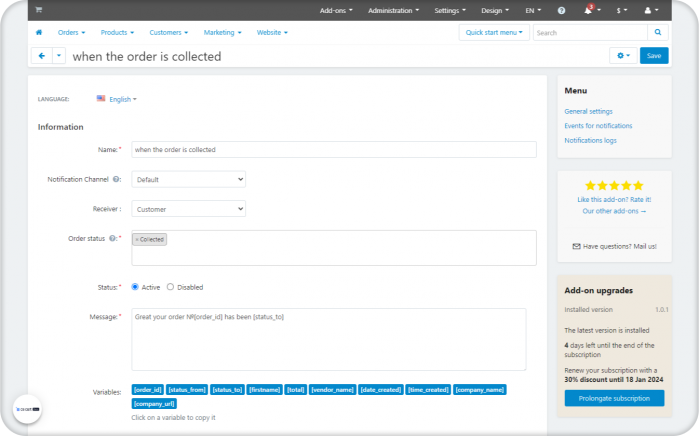700x436 pixels.
Task: Open the Administration menu
Action: click(393, 10)
